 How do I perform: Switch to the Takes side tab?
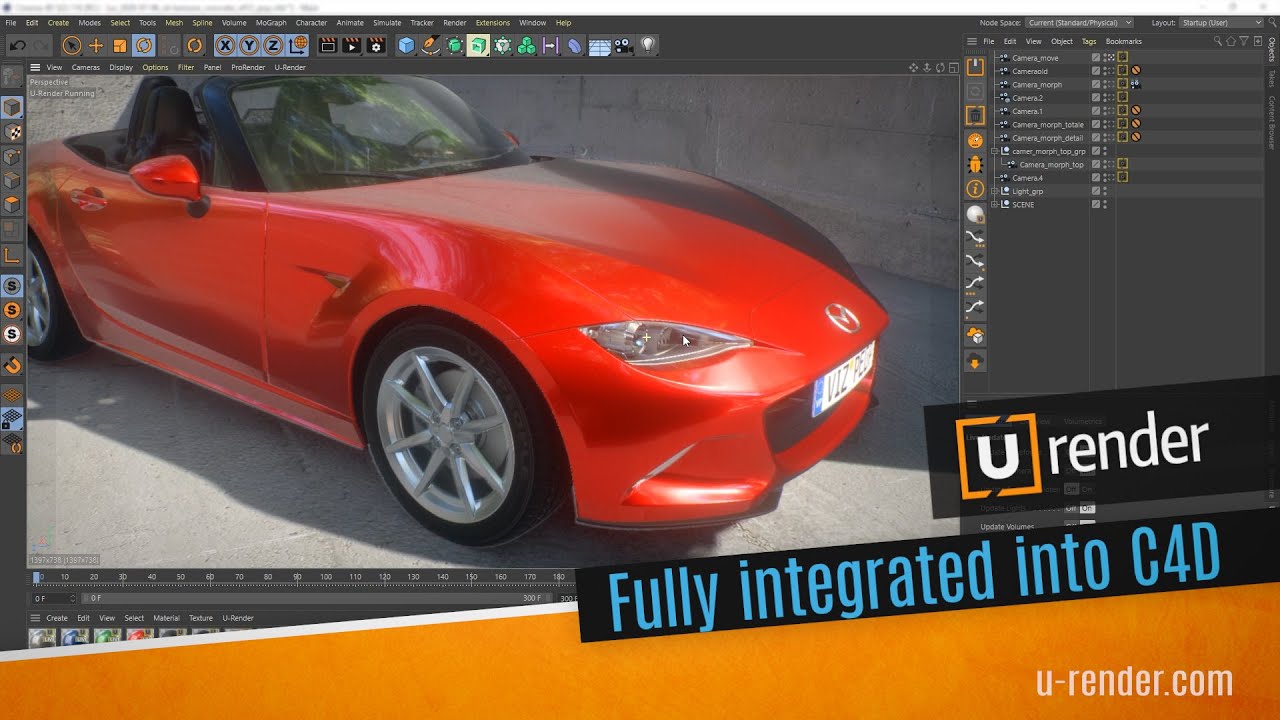coord(1272,78)
